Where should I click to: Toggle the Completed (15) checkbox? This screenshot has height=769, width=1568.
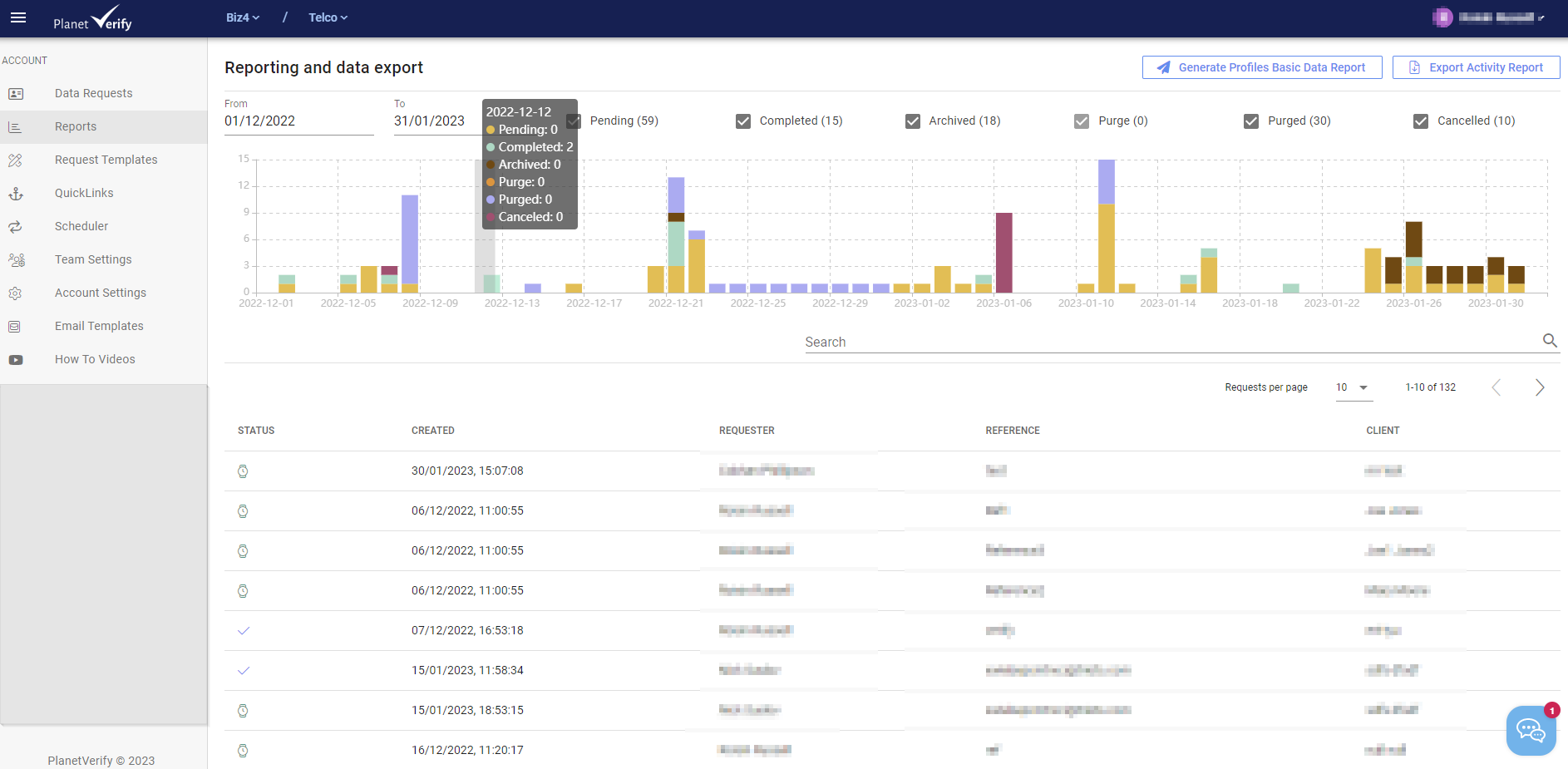[x=743, y=121]
